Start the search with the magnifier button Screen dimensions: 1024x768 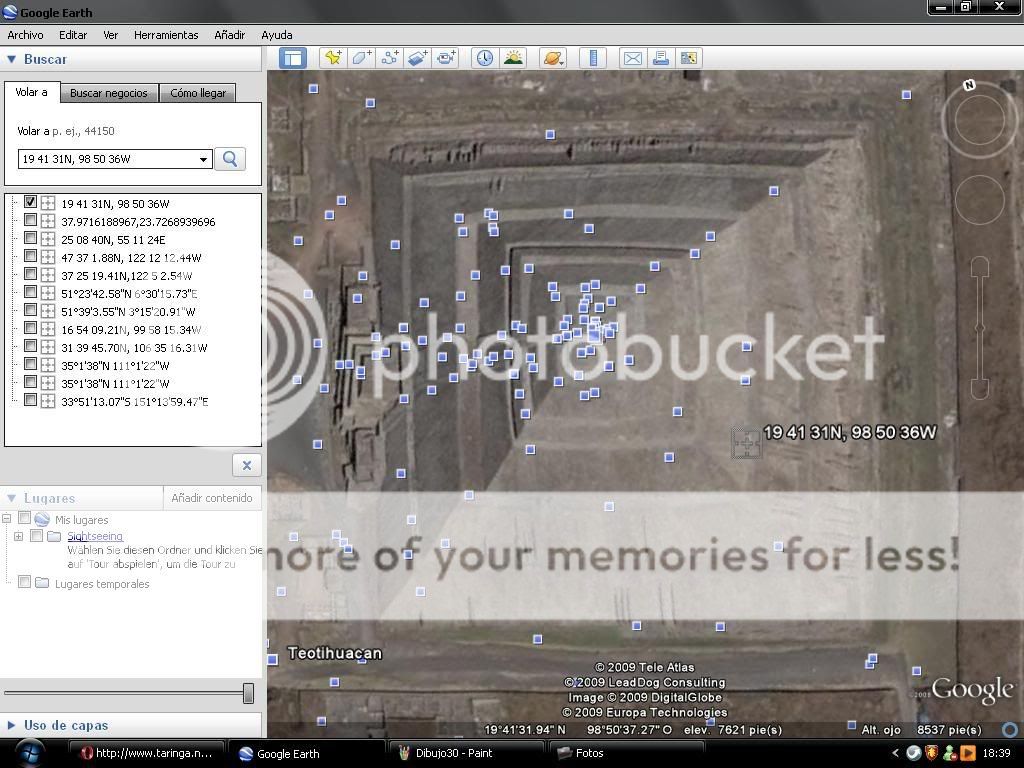(x=230, y=159)
